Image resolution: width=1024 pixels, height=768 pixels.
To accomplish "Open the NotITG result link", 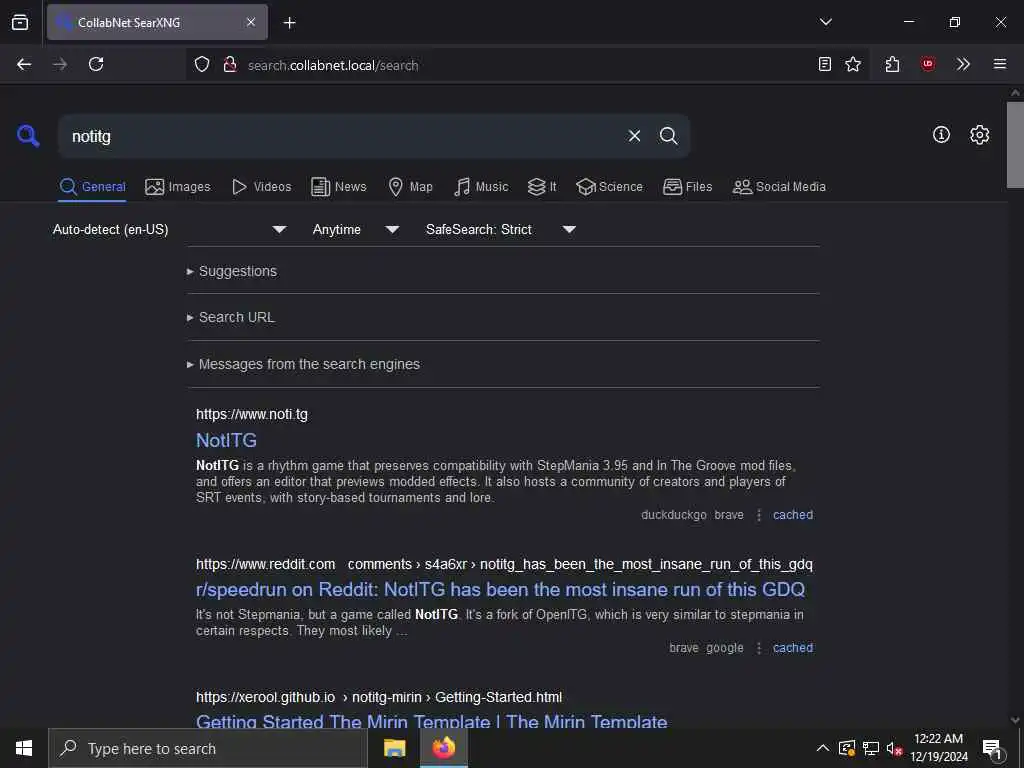I will tap(226, 440).
